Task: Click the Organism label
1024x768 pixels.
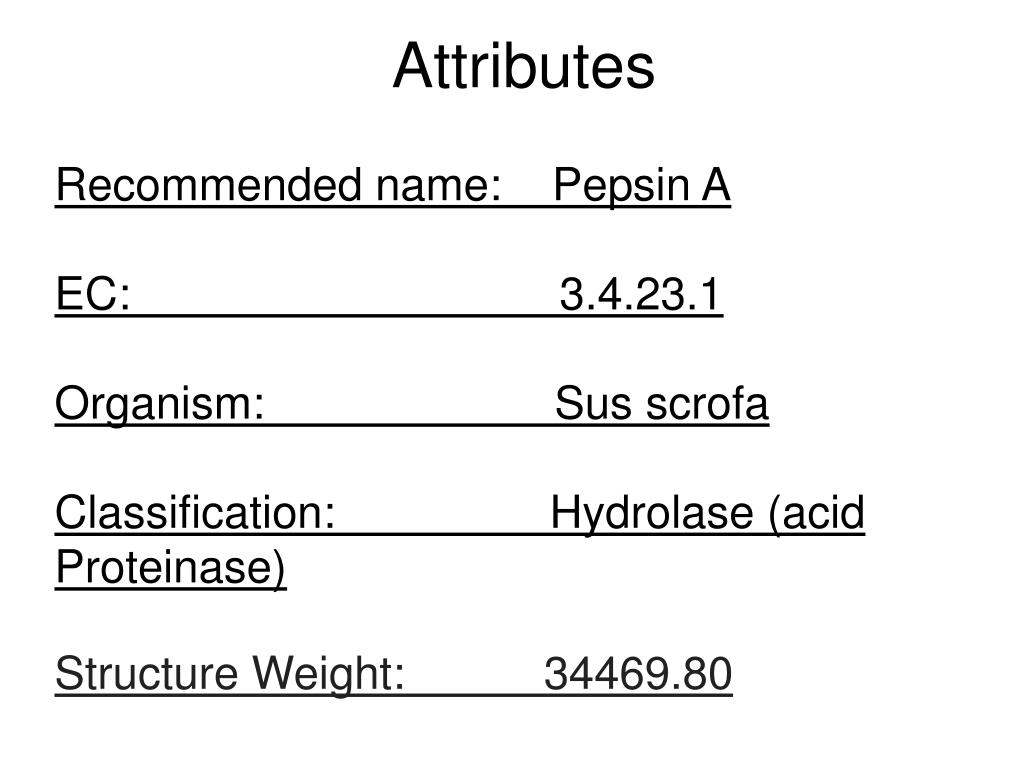Action: [160, 405]
